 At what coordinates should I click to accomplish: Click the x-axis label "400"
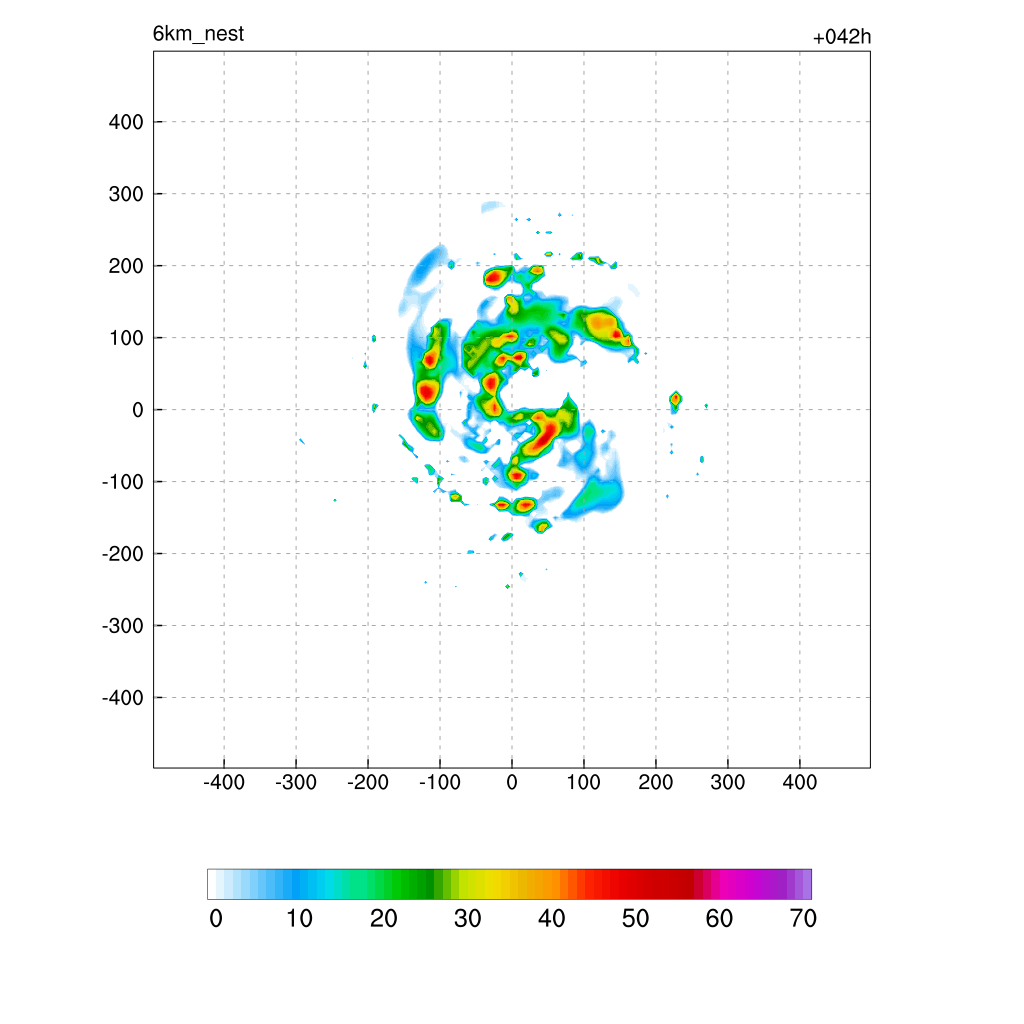(x=799, y=782)
